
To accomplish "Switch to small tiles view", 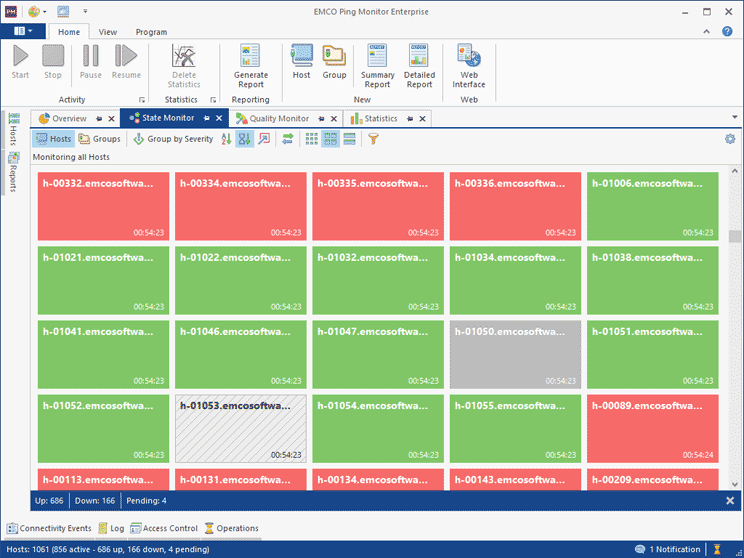I will point(312,139).
